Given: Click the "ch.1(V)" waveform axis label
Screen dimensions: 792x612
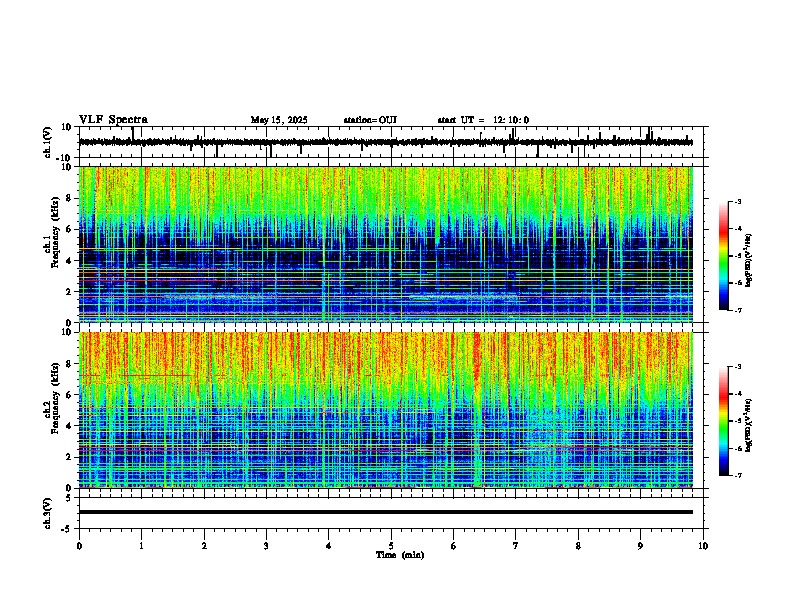Looking at the screenshot, I should (x=48, y=142).
